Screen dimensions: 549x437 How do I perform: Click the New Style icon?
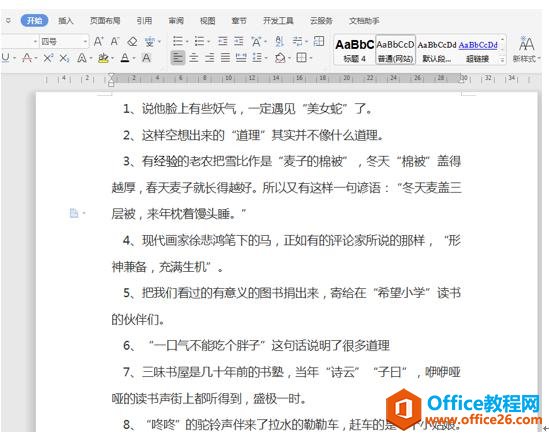tap(526, 49)
